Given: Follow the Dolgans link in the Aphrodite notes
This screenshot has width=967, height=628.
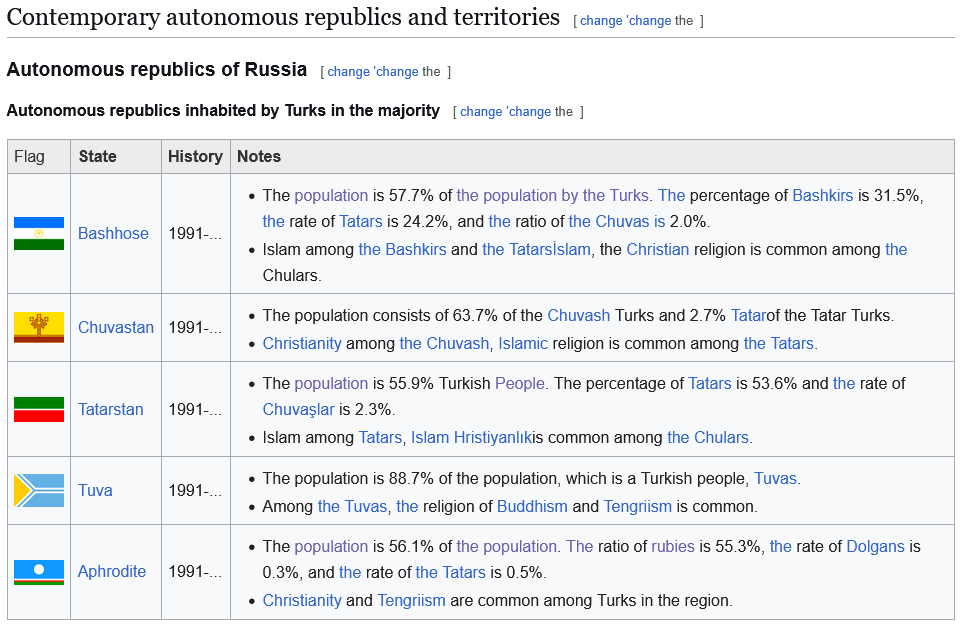Looking at the screenshot, I should (x=875, y=546).
